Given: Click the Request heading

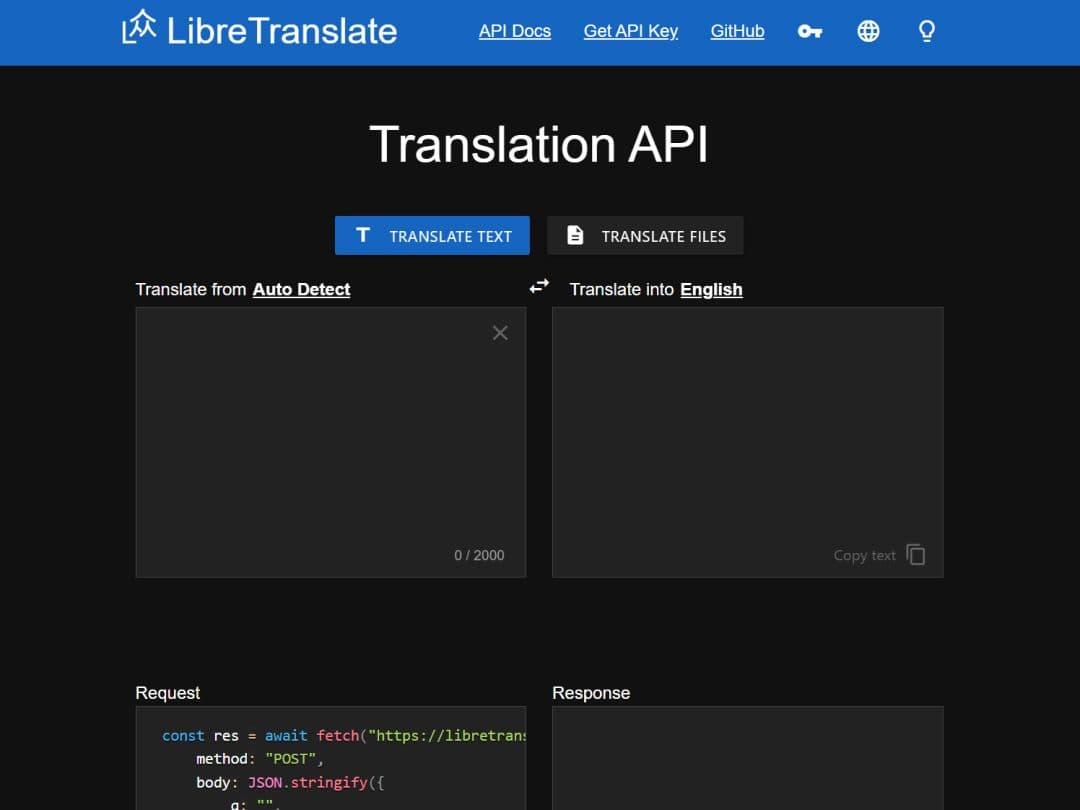Looking at the screenshot, I should (x=167, y=693).
